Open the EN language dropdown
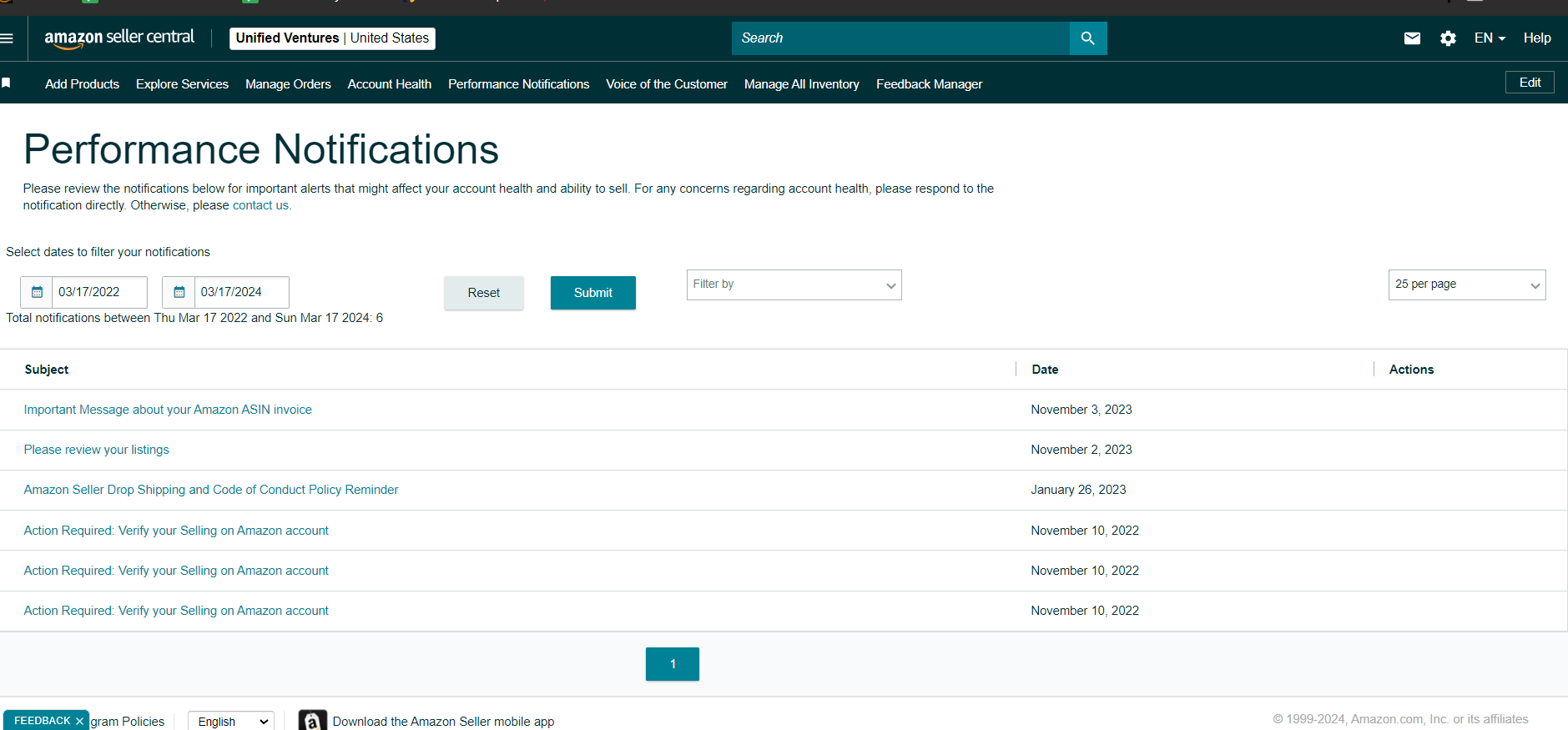This screenshot has height=730, width=1568. (x=1490, y=38)
